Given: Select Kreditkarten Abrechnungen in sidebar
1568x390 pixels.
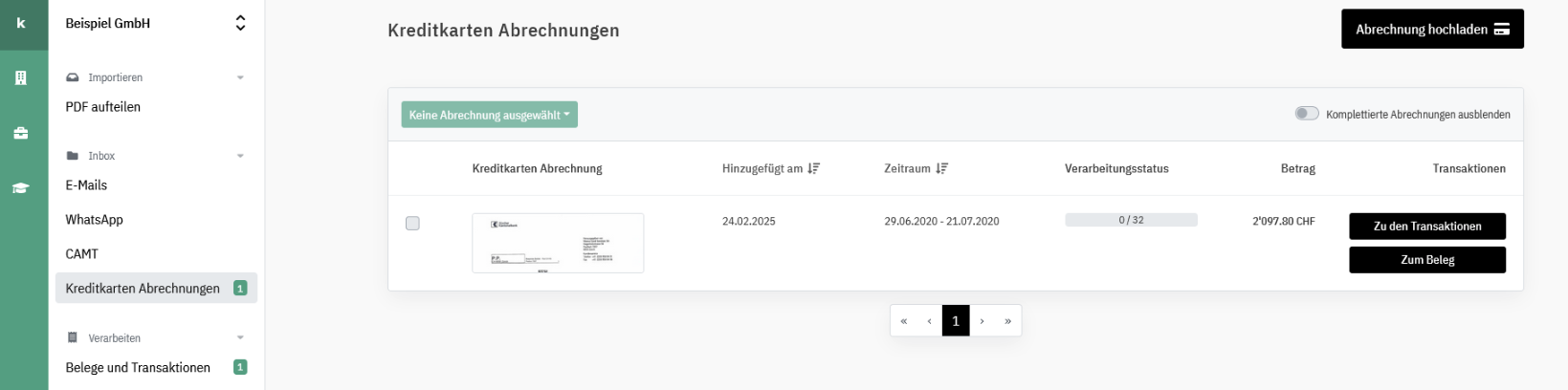Looking at the screenshot, I should point(156,289).
